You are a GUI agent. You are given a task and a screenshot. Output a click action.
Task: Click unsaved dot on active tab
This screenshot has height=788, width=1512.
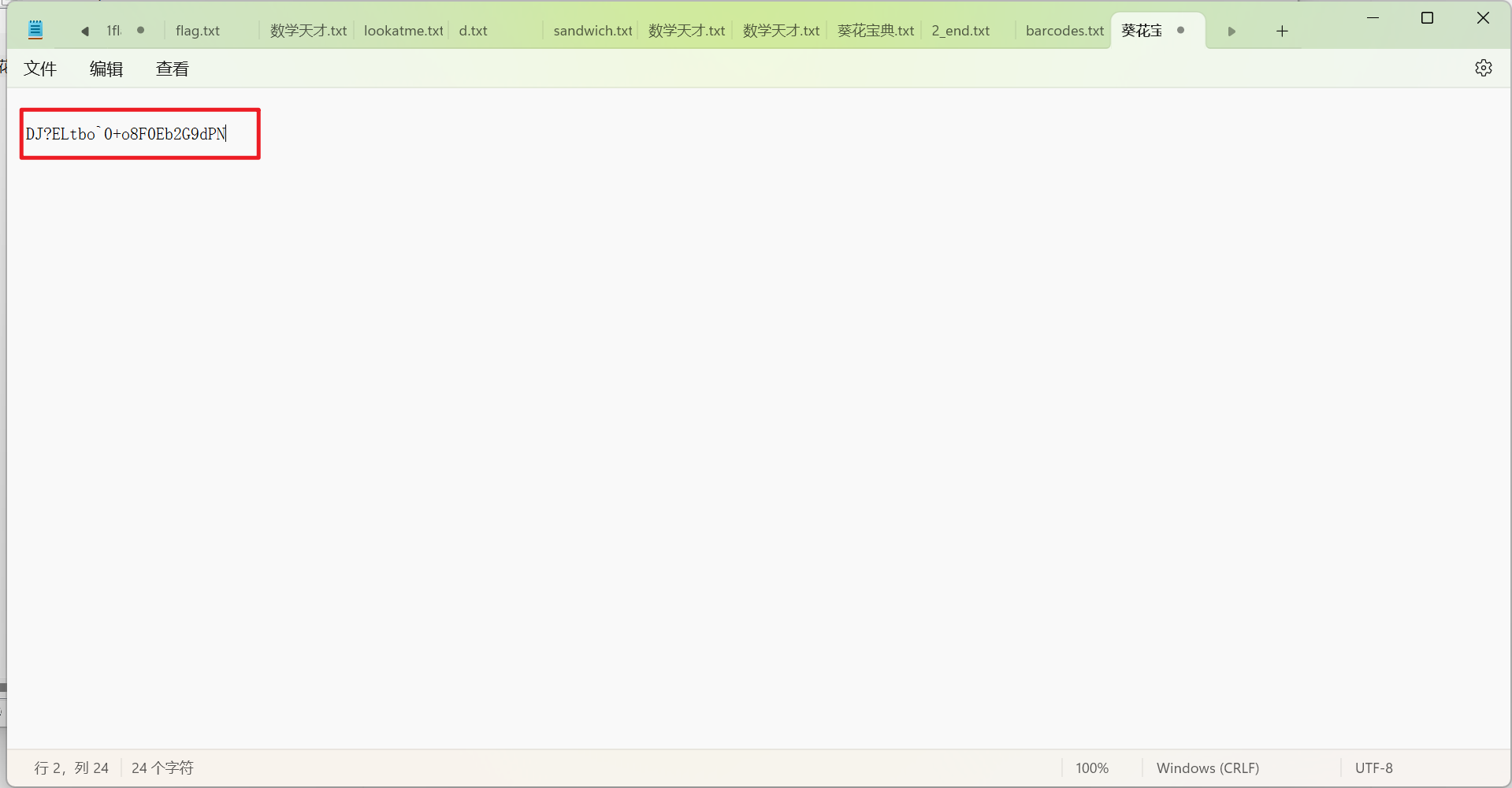coord(1180,31)
